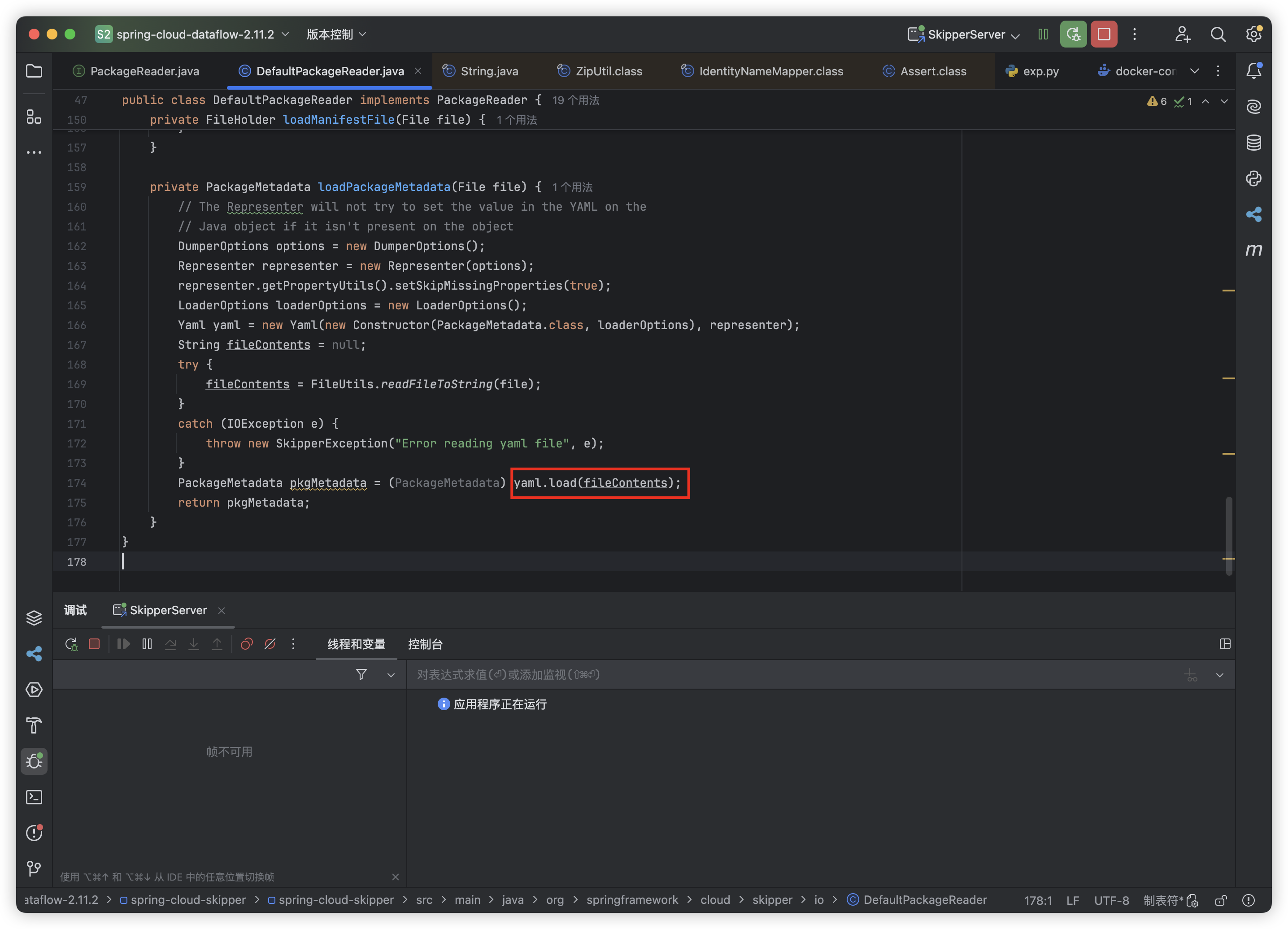Image resolution: width=1288 pixels, height=929 pixels.
Task: Click the add watch plus icon
Action: click(1191, 675)
